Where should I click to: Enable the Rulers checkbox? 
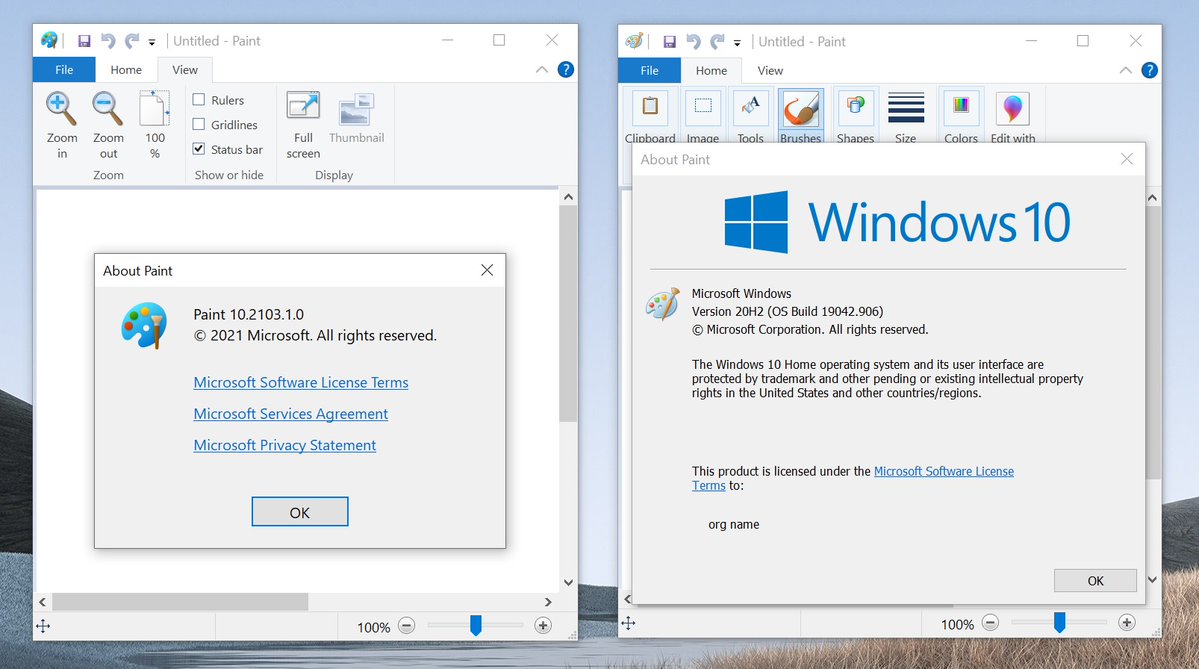pyautogui.click(x=199, y=99)
